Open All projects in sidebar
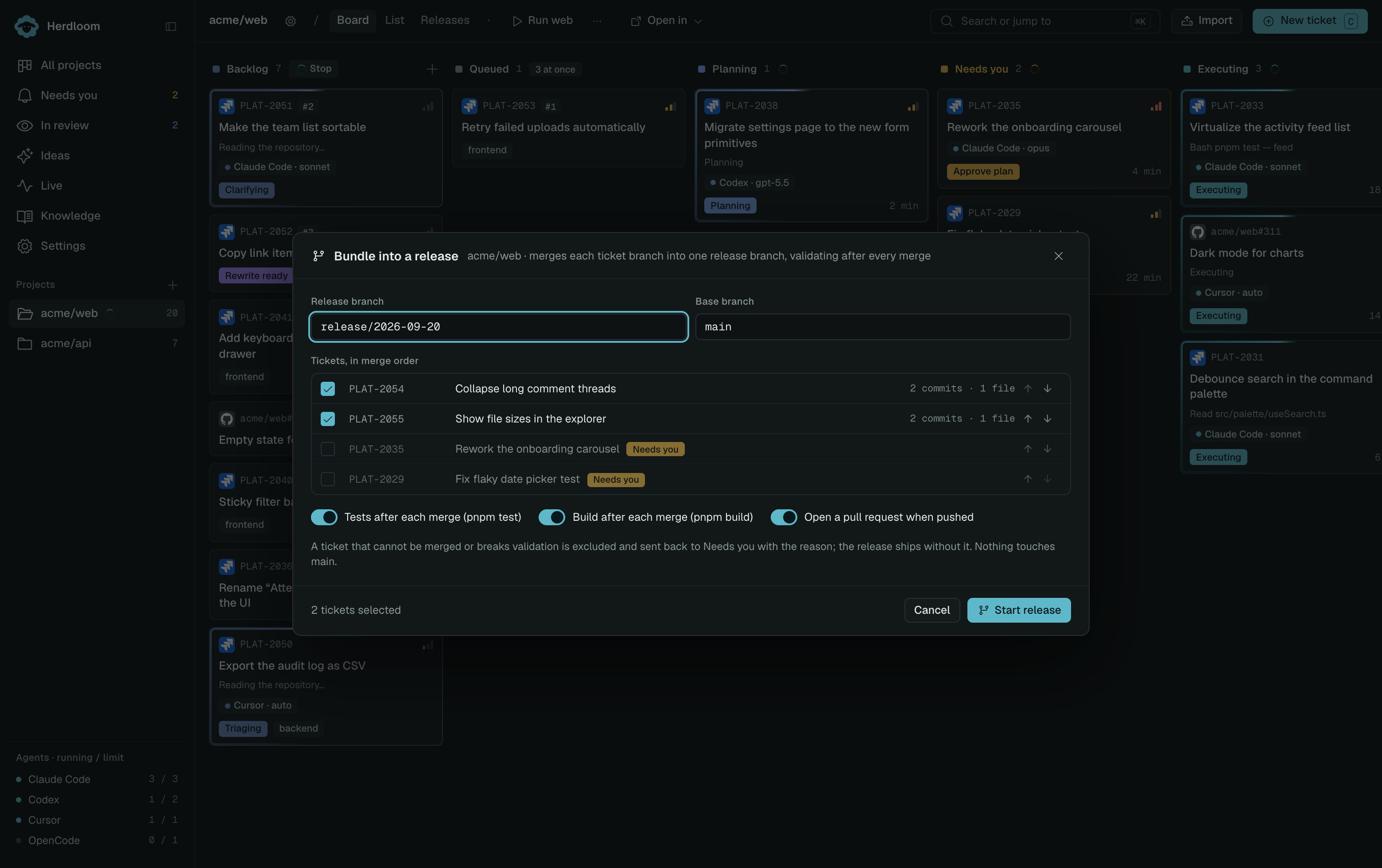This screenshot has width=1382, height=868. click(x=97, y=66)
